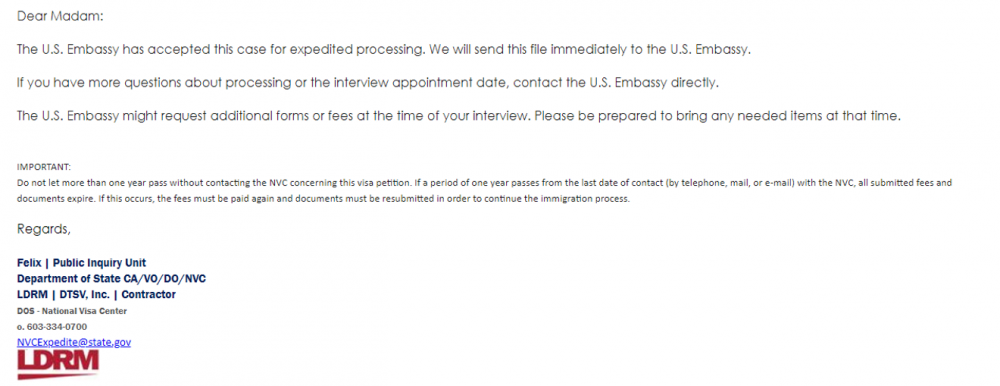Click the line starting 'documents expire. If this occurs'
The width and height of the screenshot is (1000, 386).
pos(323,198)
